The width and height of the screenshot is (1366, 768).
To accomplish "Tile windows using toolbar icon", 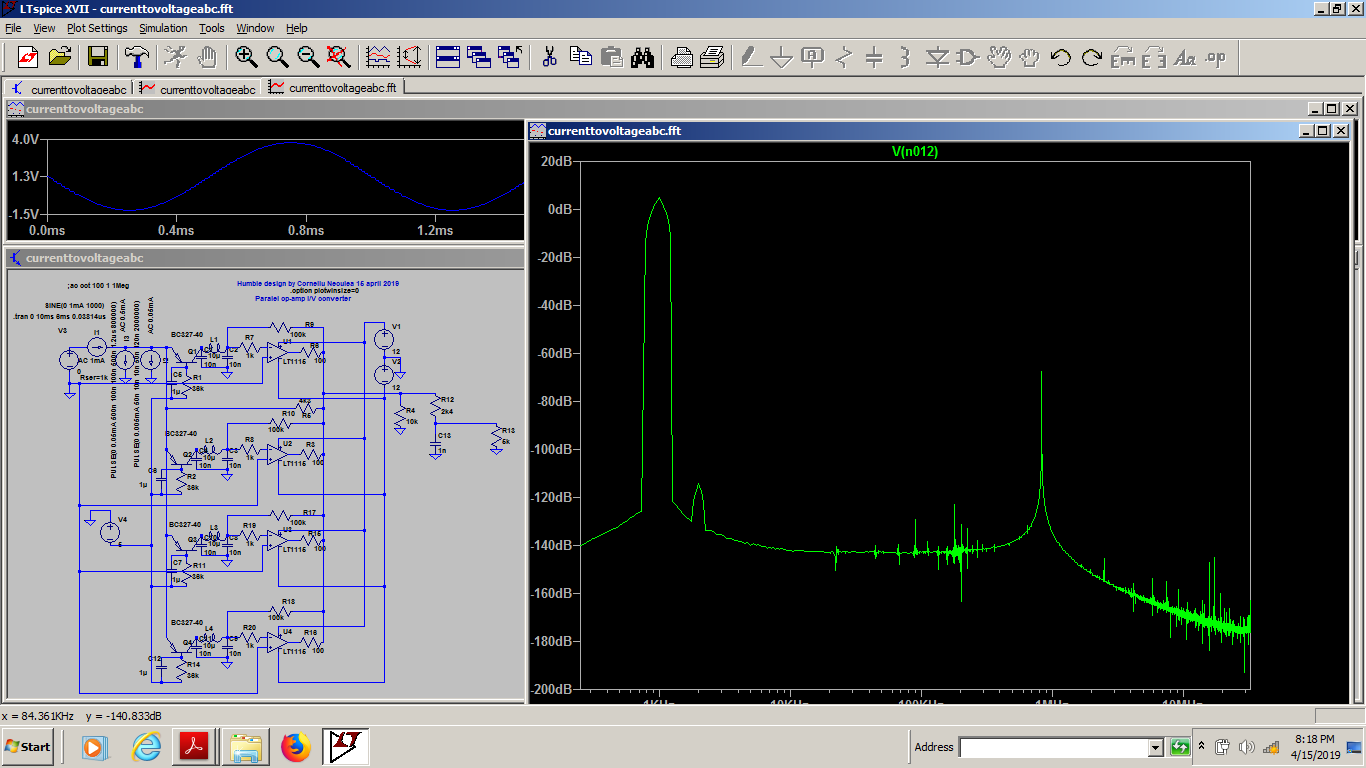I will 447,57.
